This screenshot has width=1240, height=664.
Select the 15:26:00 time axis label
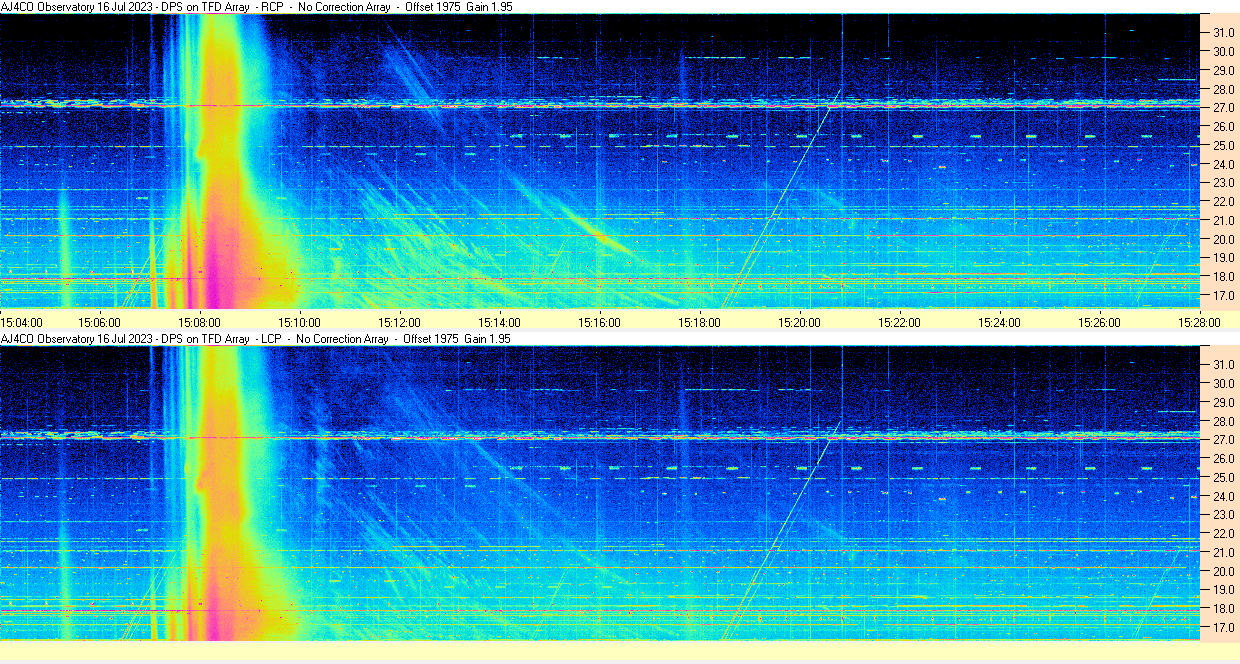click(x=1099, y=322)
